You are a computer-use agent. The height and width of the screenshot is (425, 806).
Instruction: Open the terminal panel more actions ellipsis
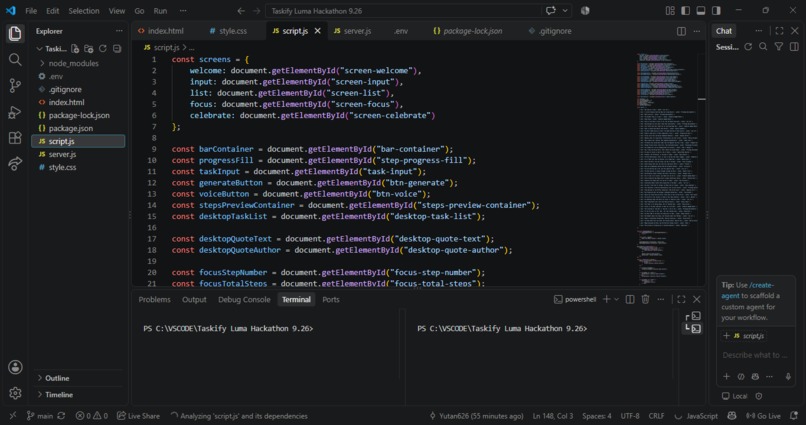click(661, 299)
